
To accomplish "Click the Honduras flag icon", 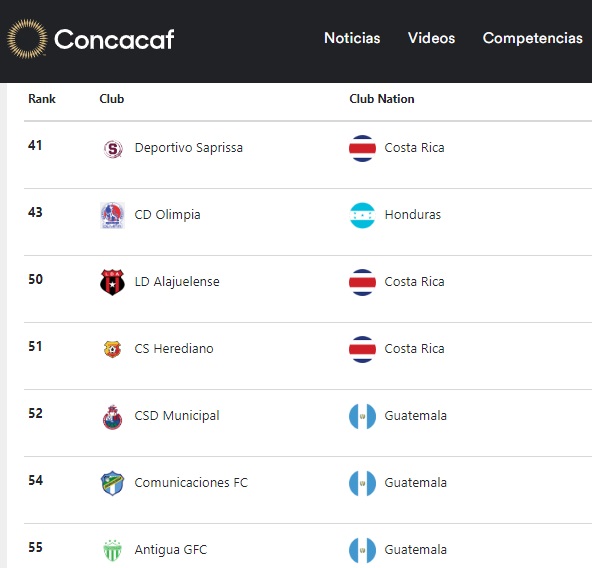I will pos(362,215).
